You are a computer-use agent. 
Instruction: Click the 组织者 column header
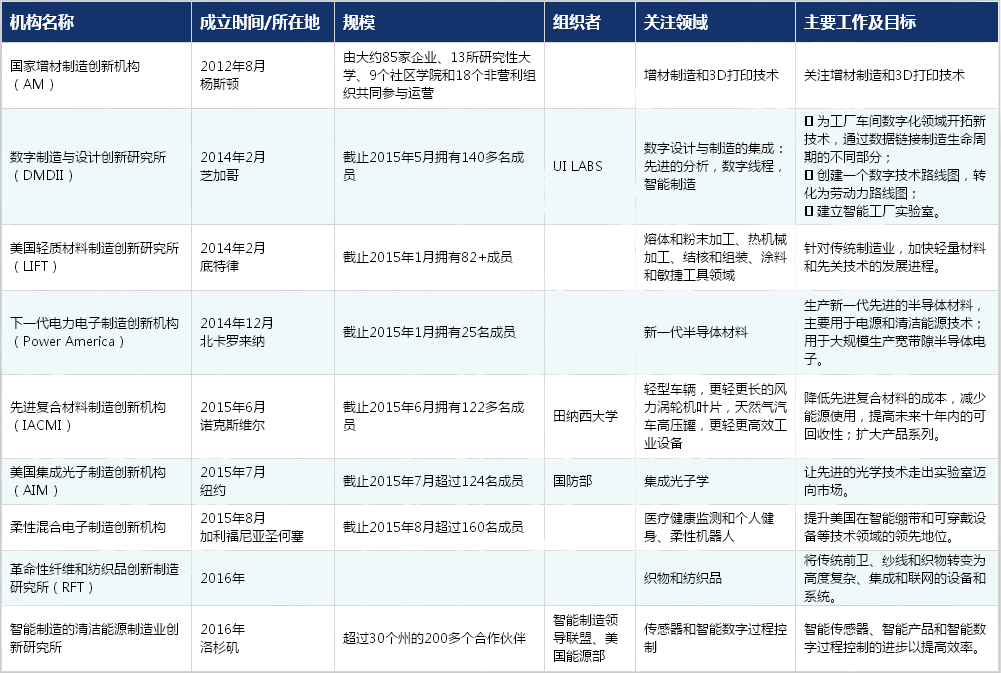(x=572, y=19)
